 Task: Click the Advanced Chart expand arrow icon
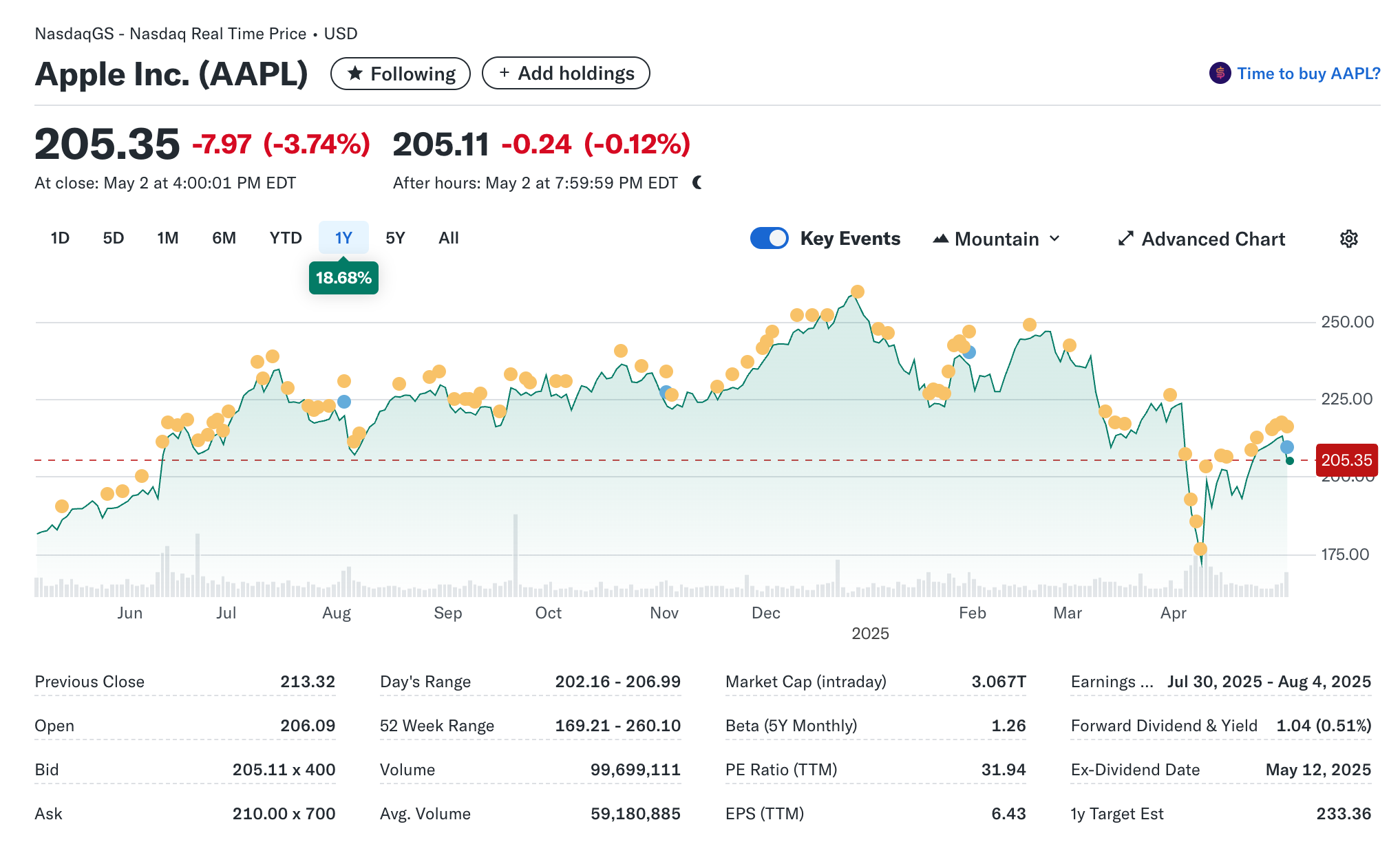click(x=1125, y=239)
